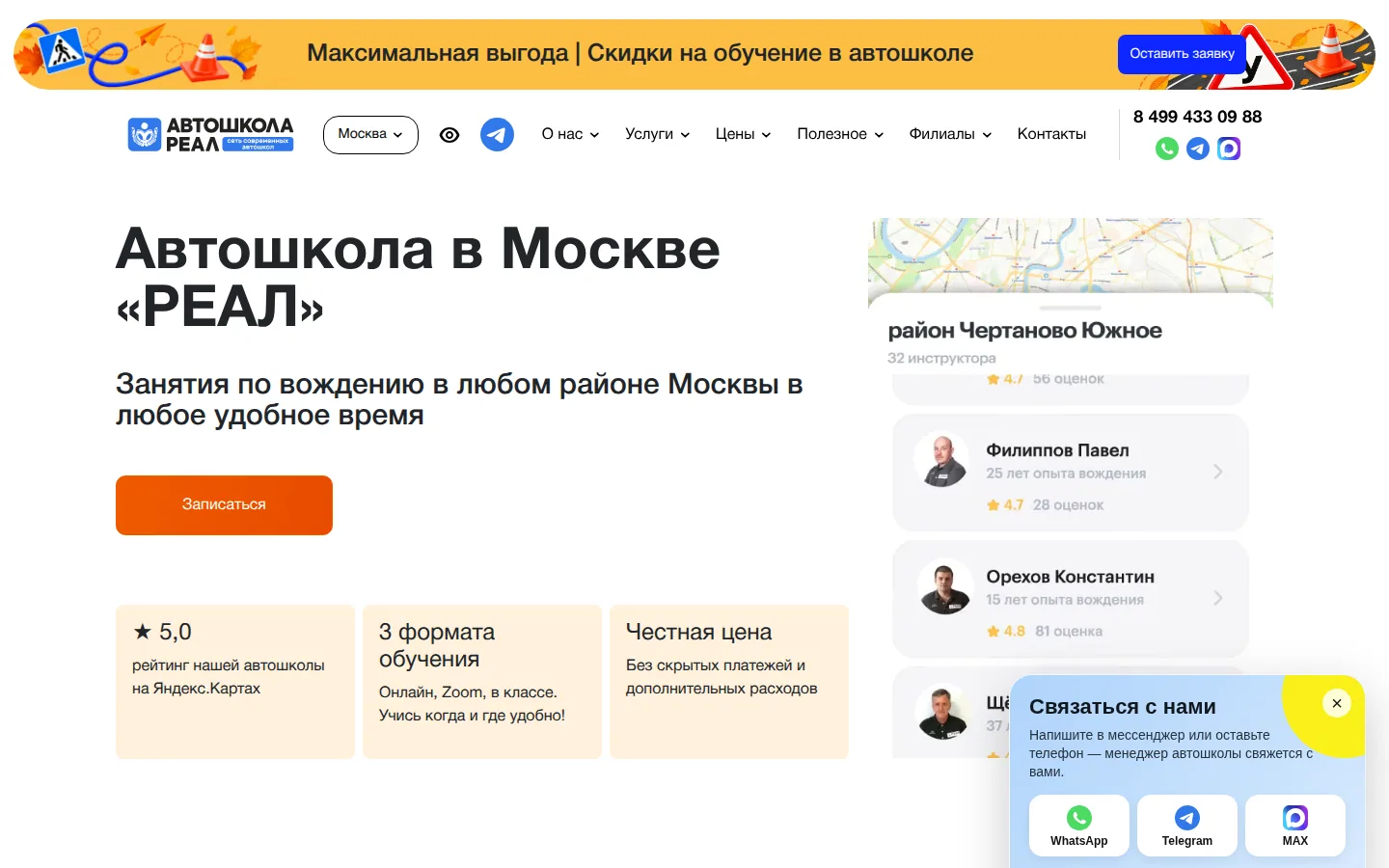The image size is (1389, 868).
Task: Click the Автошкола Реал logo
Action: (210, 134)
